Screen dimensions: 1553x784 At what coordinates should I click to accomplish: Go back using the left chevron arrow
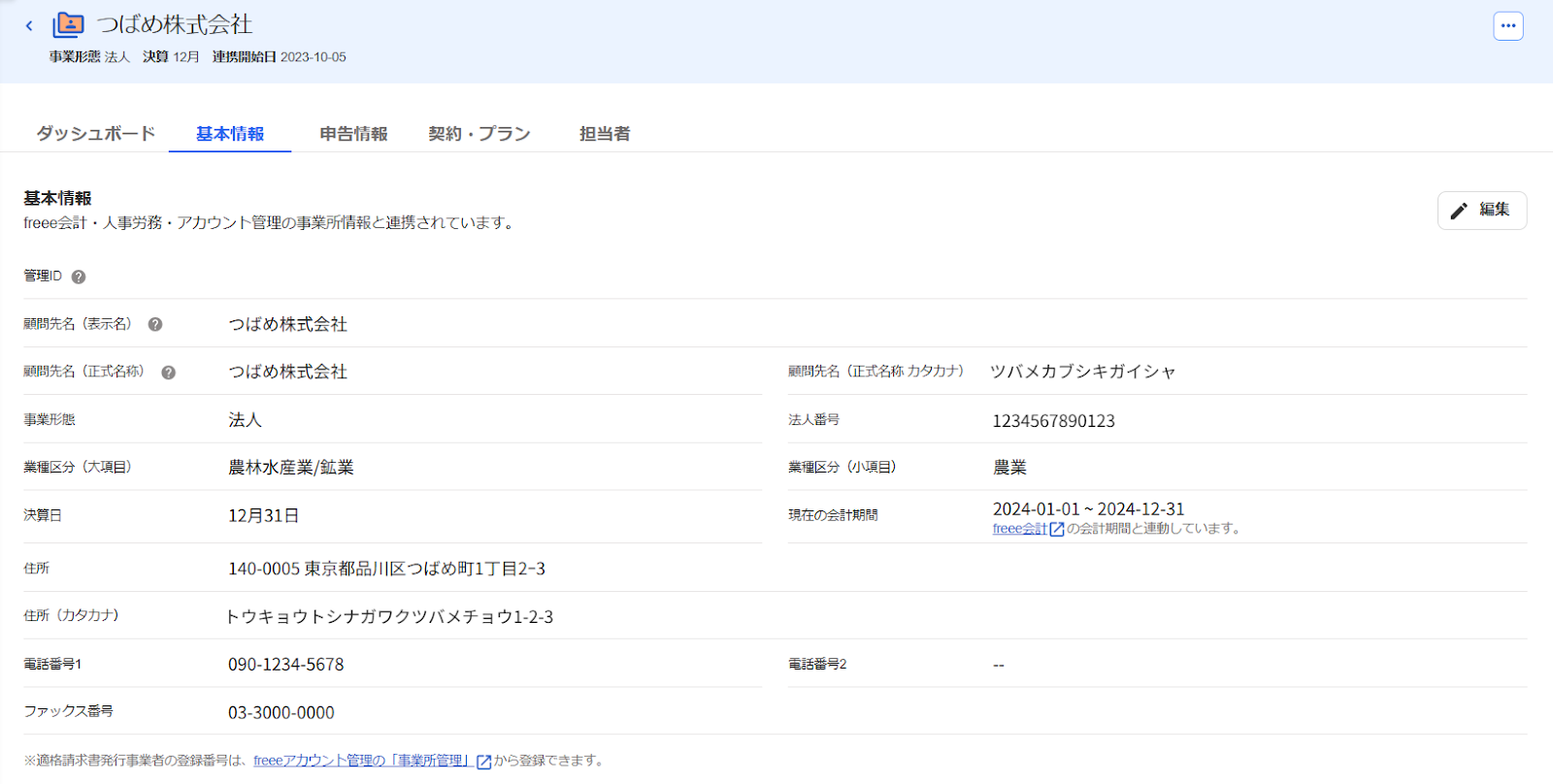pos(29,26)
